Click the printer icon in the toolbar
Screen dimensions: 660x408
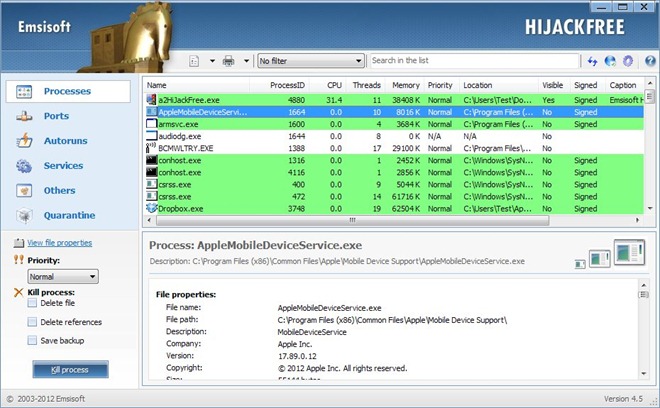tap(229, 61)
